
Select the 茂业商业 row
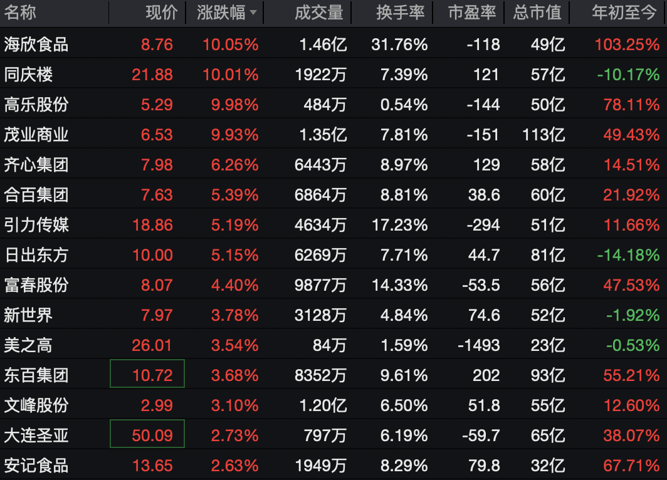37,135
